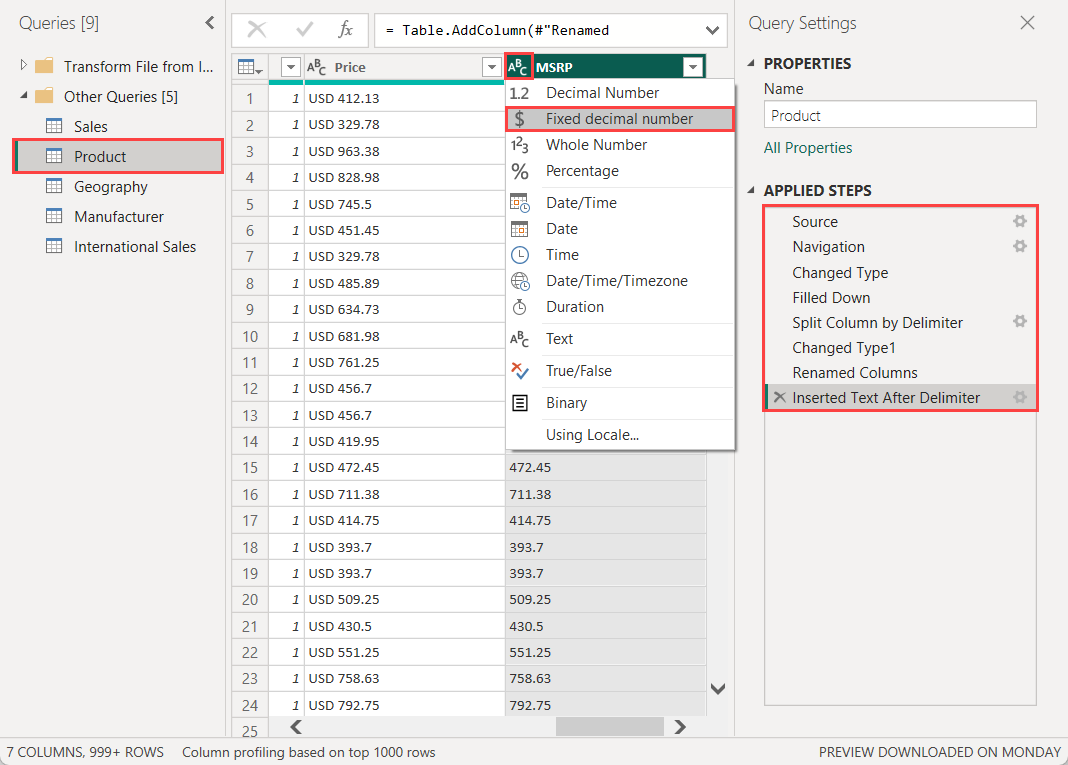Click the horizontal scrollbar thumb
The height and width of the screenshot is (765, 1068).
[610, 727]
